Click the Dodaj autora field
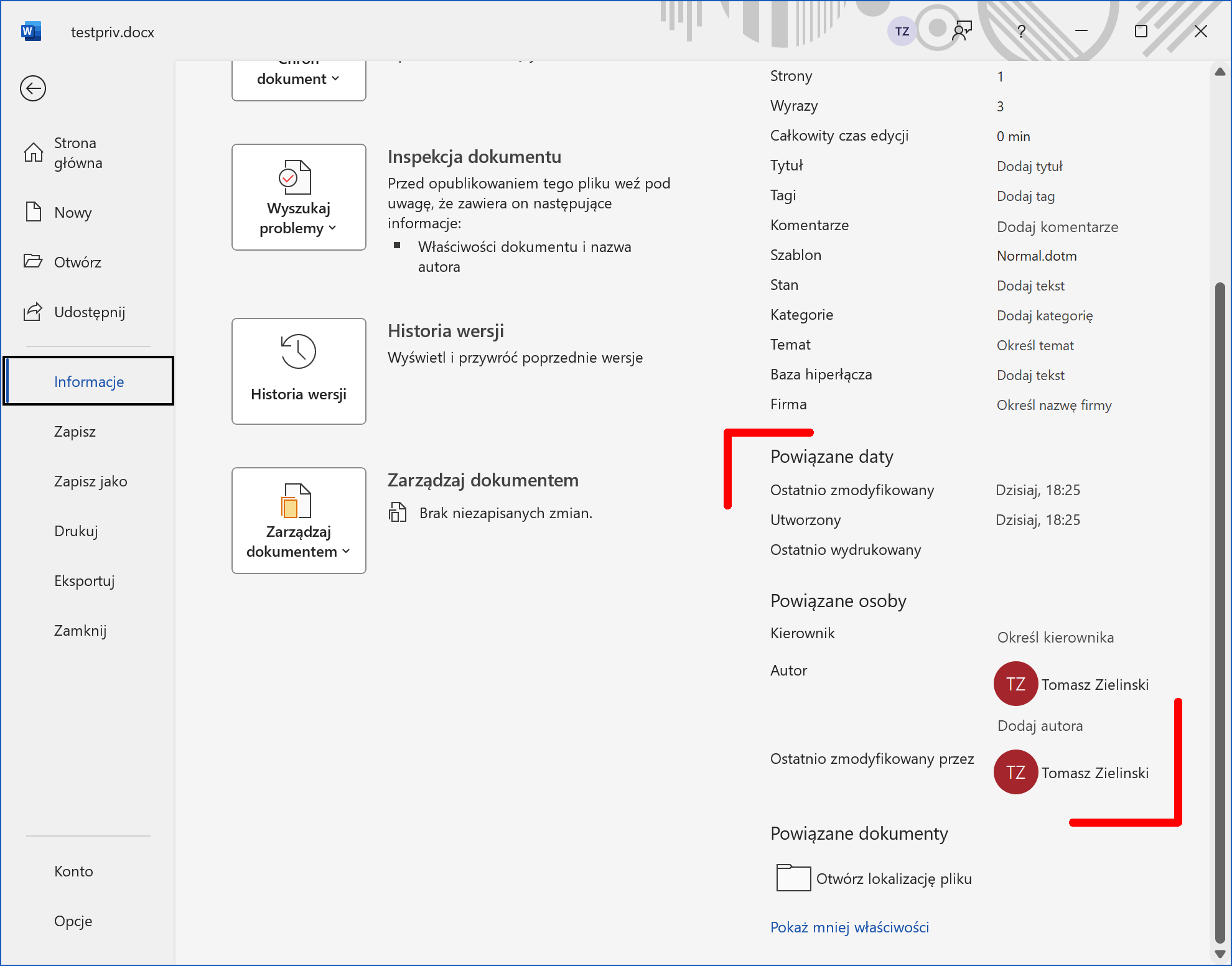The height and width of the screenshot is (966, 1232). (1040, 726)
